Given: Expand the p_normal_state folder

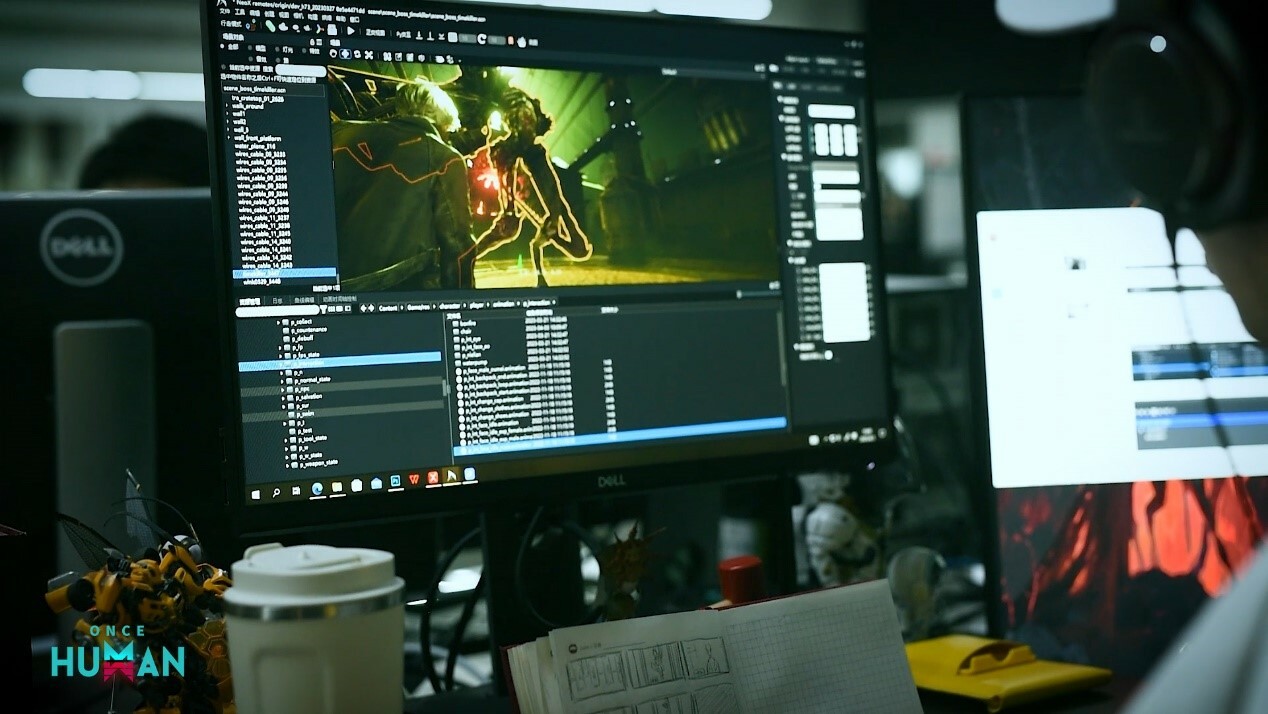Looking at the screenshot, I should click(x=282, y=380).
